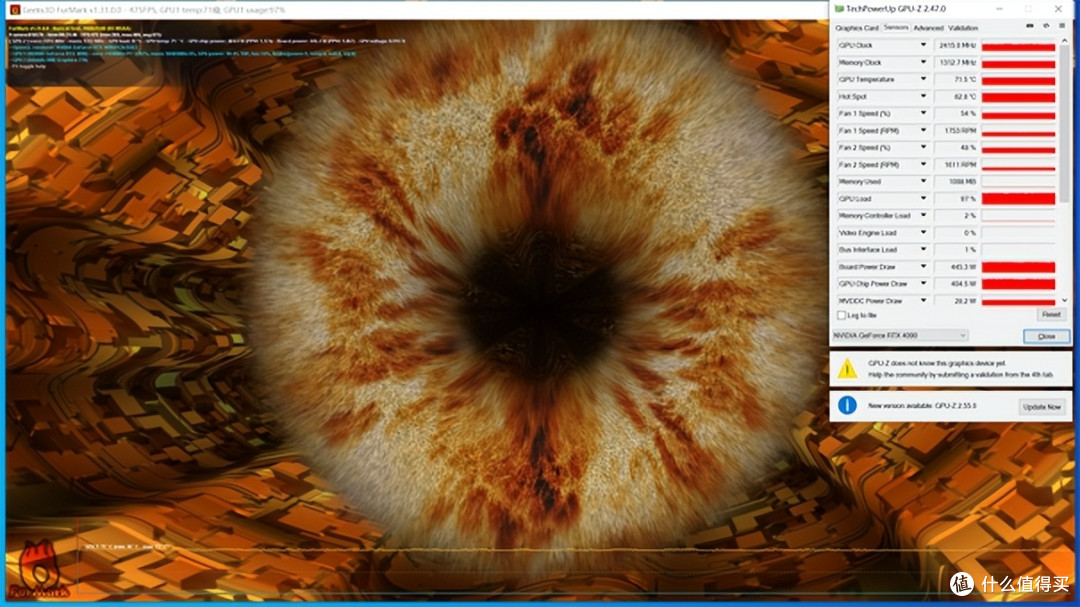This screenshot has height=607, width=1080.
Task: Open the GPU Clock sensor dropdown
Action: 924,45
